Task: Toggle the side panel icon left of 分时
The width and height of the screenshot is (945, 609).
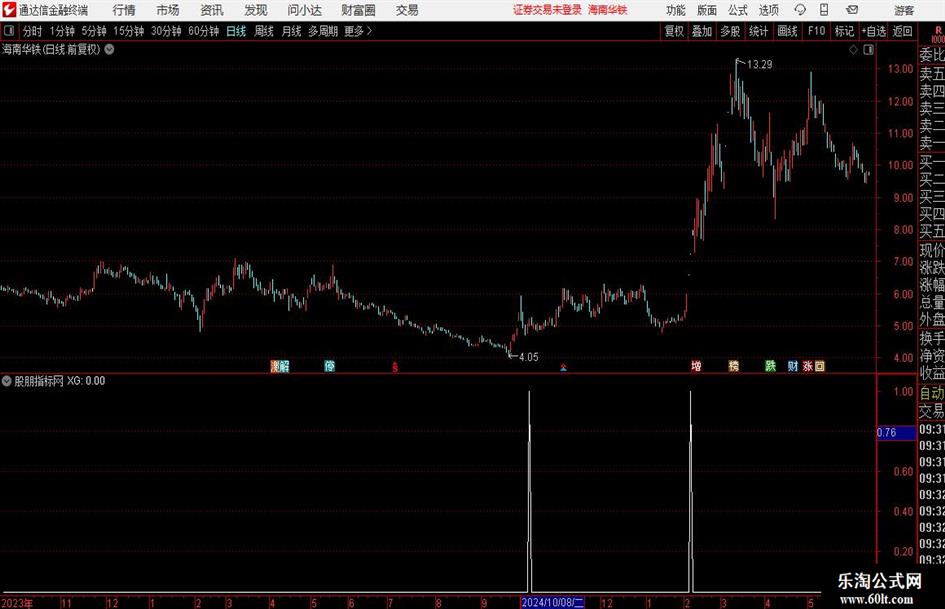Action: click(9, 31)
